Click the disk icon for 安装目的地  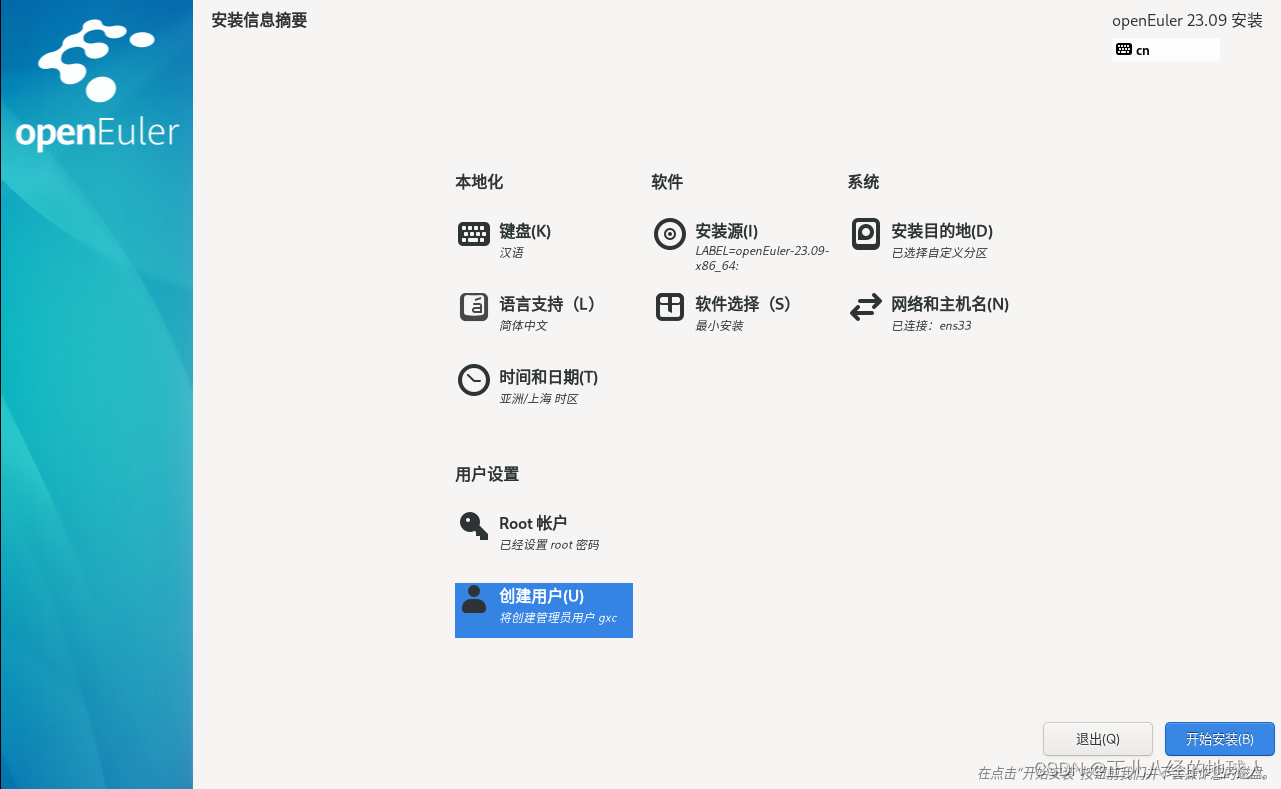(x=866, y=234)
